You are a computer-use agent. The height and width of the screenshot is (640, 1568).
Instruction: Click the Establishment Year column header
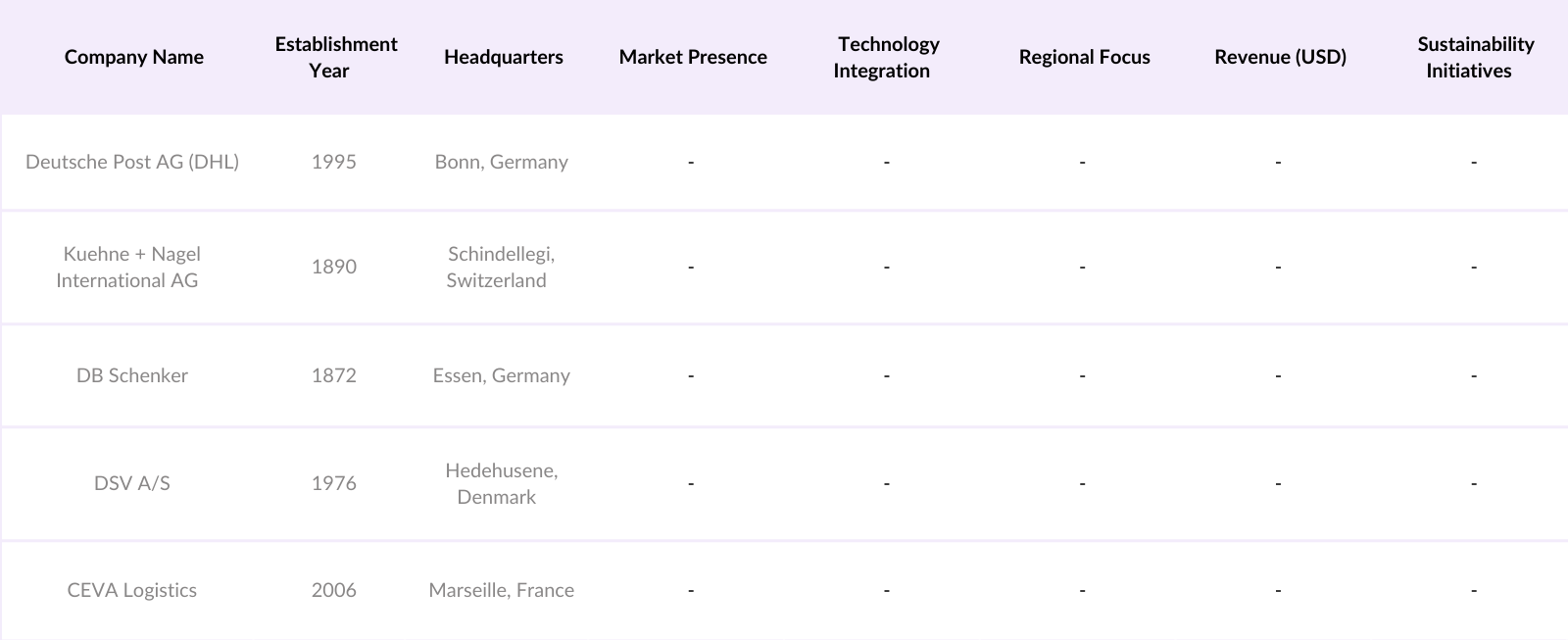point(335,57)
